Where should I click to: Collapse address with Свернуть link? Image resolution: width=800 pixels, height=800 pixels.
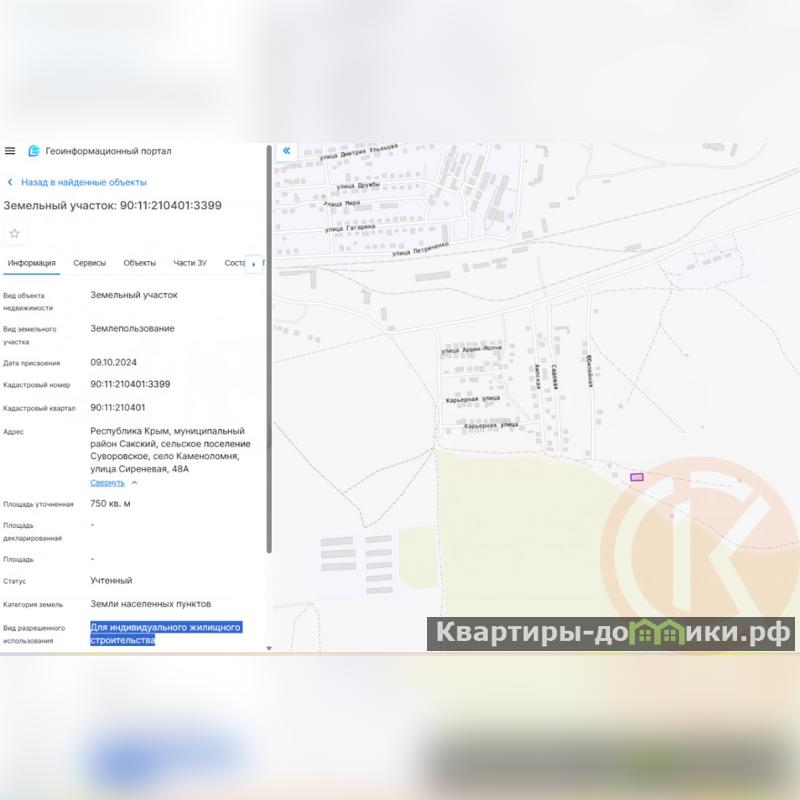107,483
